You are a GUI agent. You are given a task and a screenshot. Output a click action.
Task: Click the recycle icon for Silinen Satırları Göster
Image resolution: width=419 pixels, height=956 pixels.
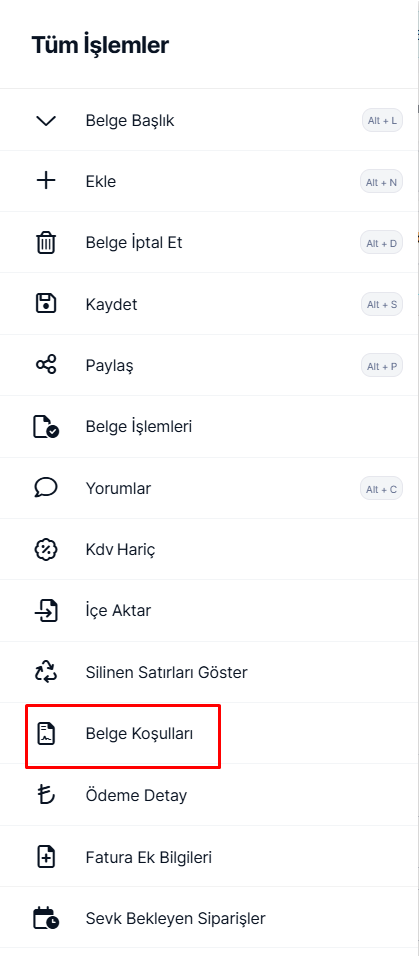[x=46, y=672]
